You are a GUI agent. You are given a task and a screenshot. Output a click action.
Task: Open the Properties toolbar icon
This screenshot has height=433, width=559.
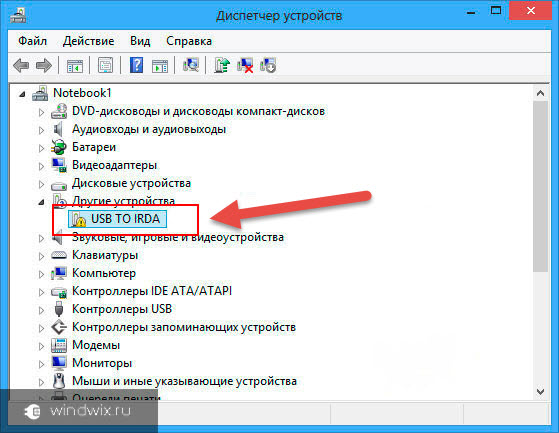106,65
